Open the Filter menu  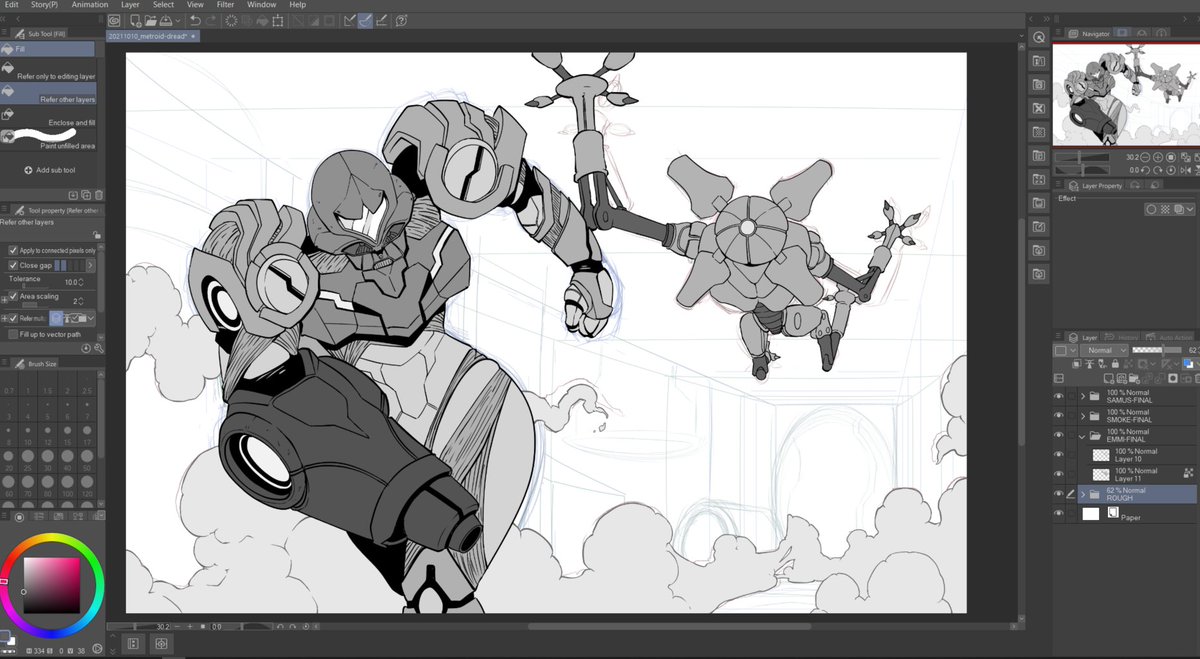pyautogui.click(x=225, y=5)
